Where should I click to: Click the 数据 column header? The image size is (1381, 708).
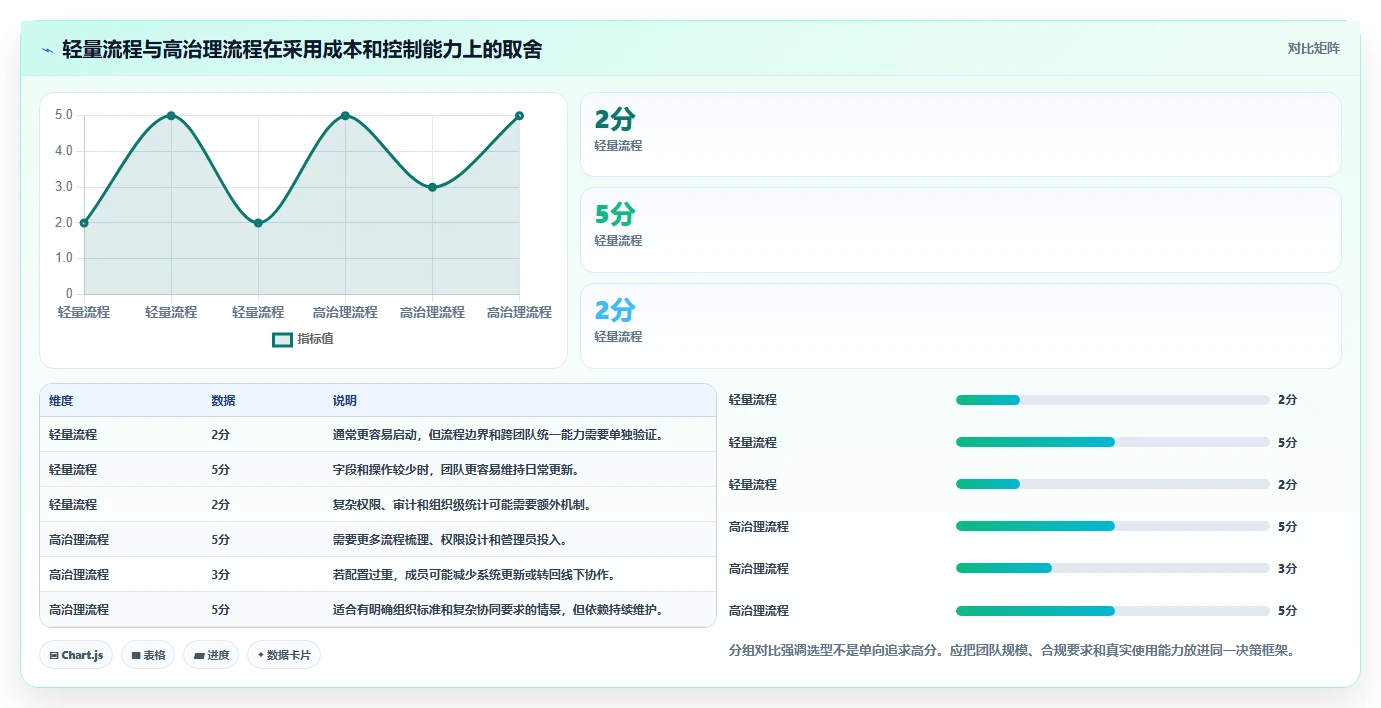[x=223, y=400]
